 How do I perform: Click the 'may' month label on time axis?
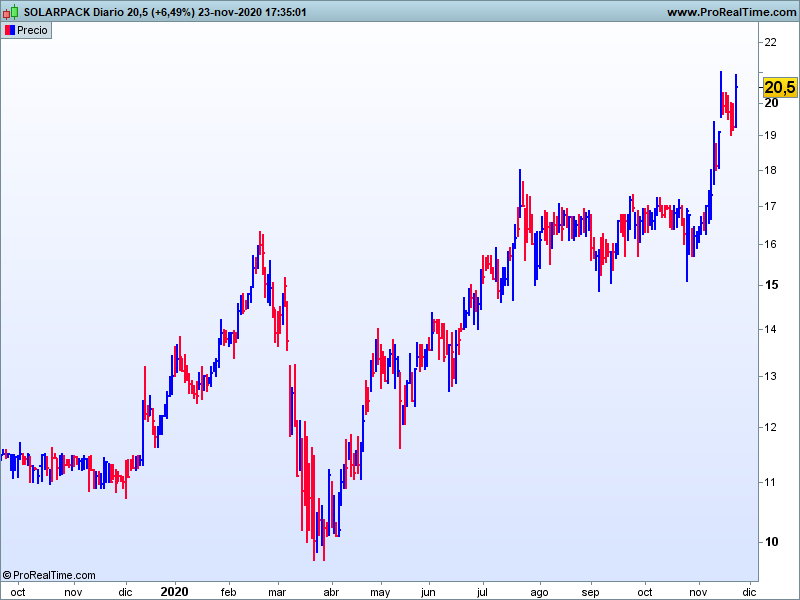click(380, 591)
